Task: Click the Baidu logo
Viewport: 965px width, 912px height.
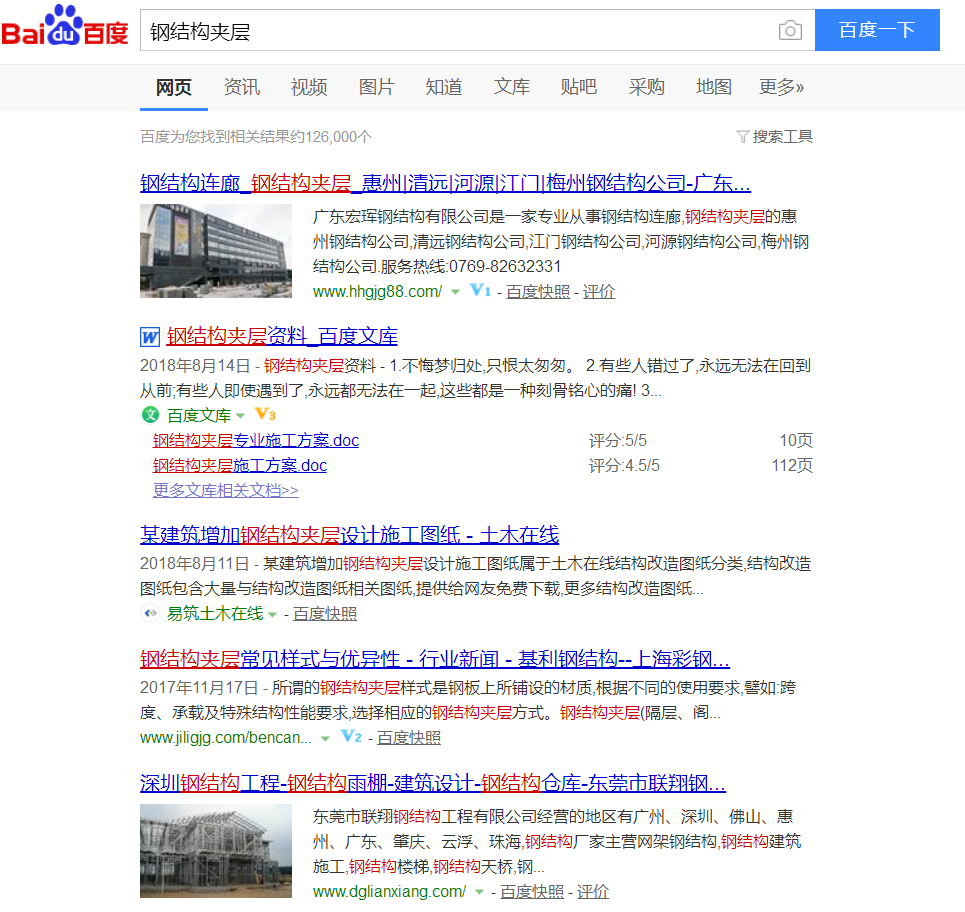Action: point(65,26)
